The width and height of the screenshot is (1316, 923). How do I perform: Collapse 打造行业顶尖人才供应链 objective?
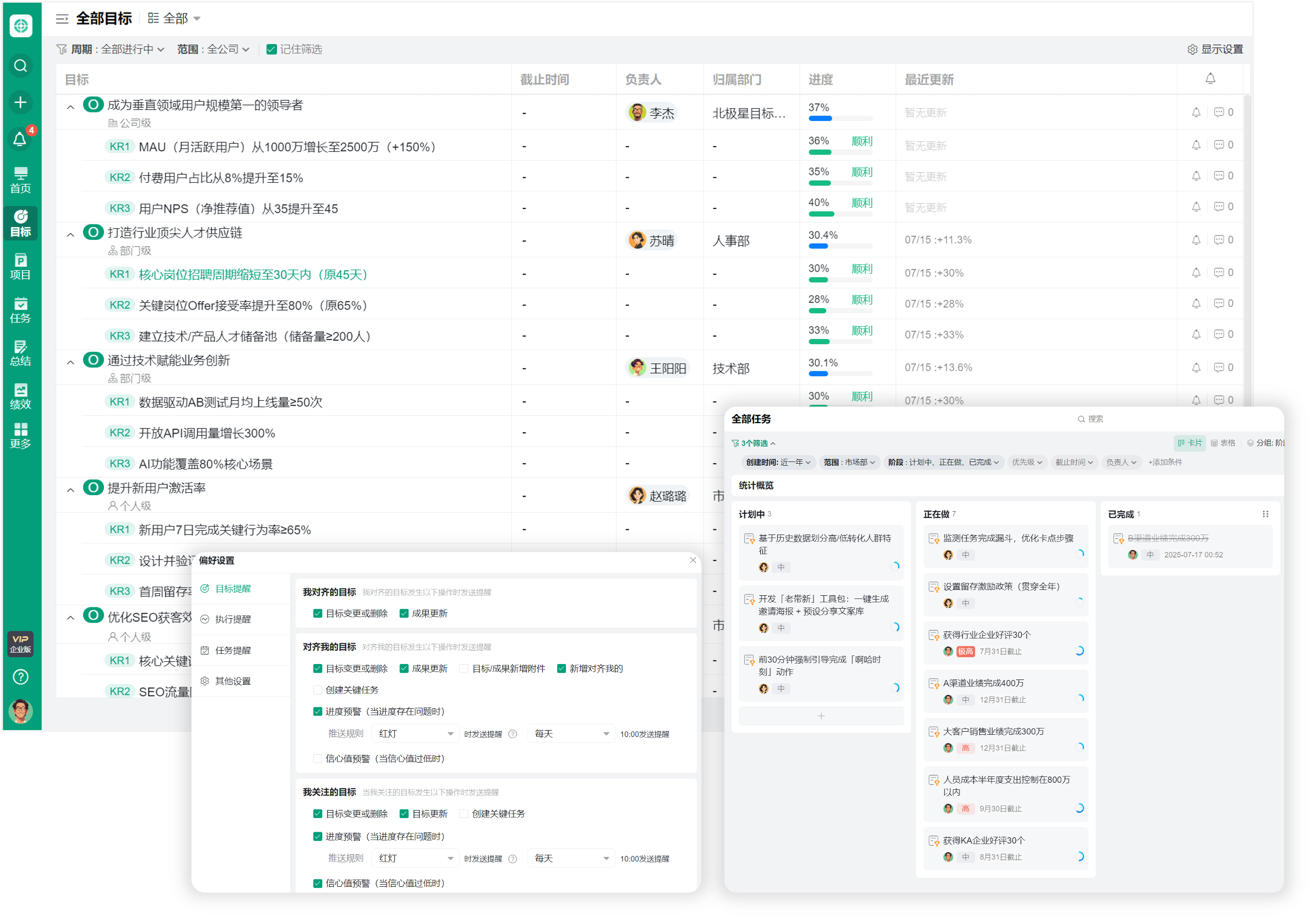point(70,234)
